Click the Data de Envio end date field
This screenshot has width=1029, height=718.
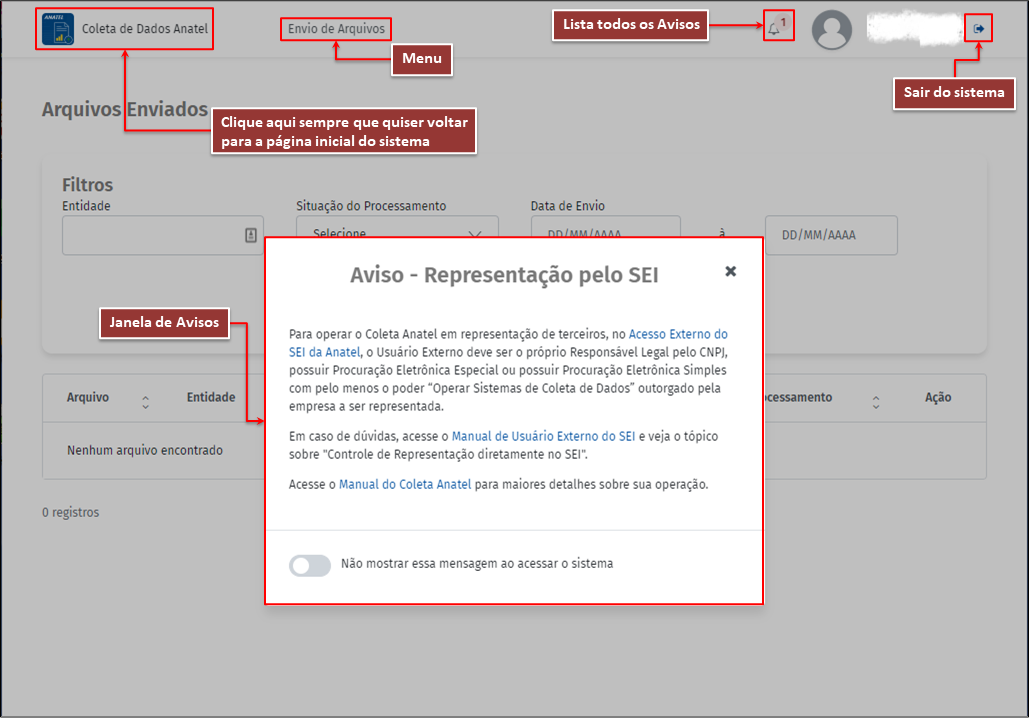click(x=831, y=235)
